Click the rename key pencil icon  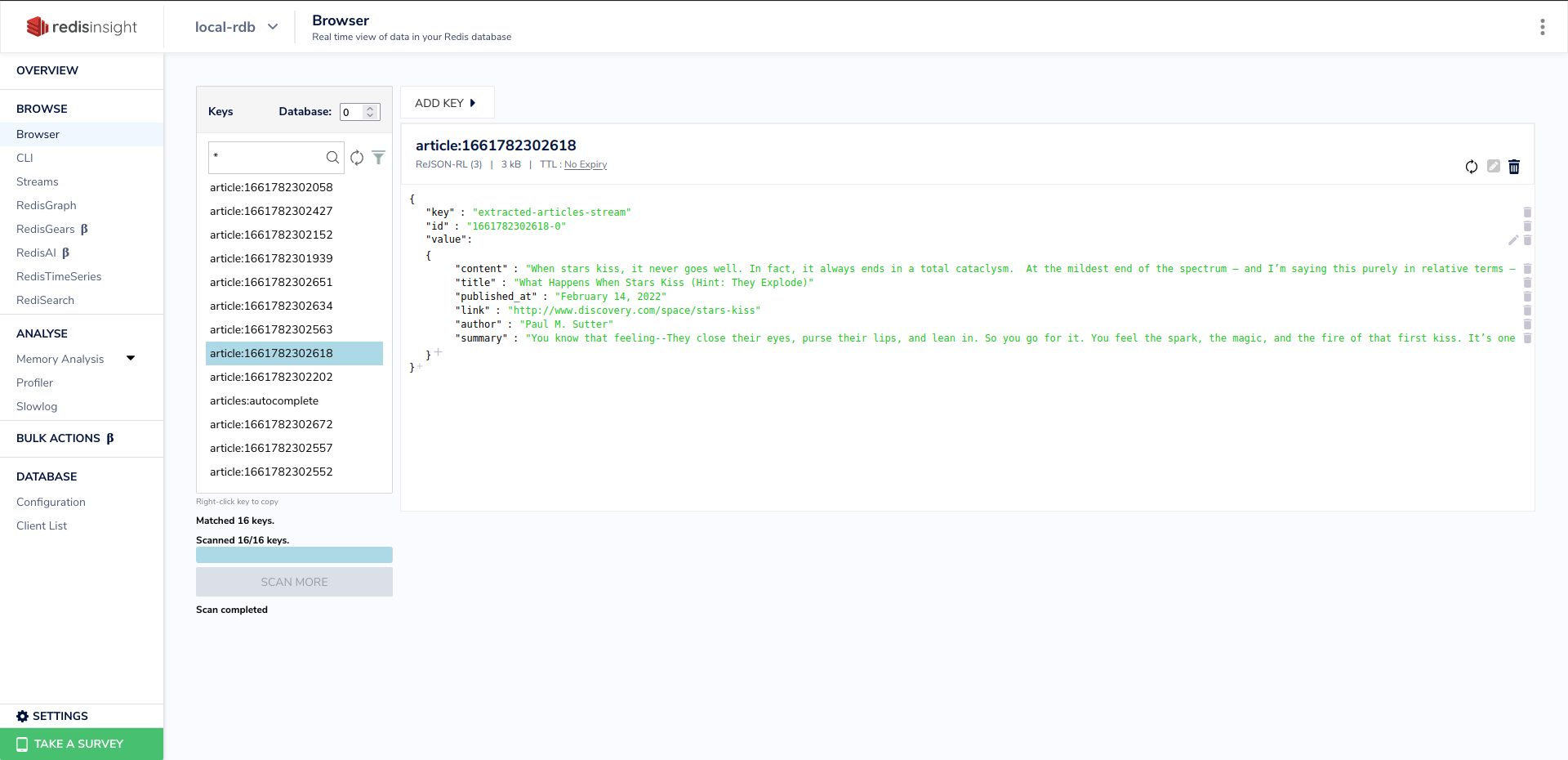tap(1494, 166)
